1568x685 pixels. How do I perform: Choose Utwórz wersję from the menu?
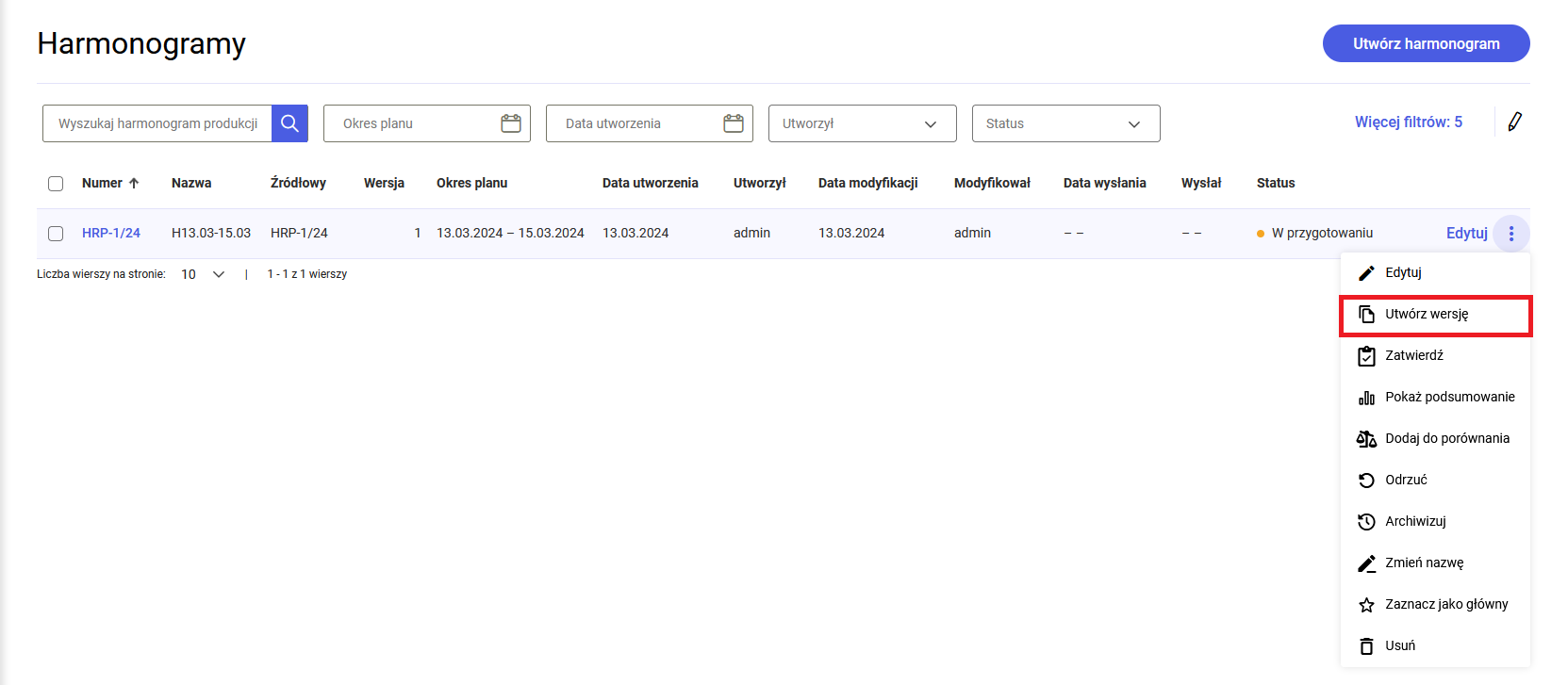click(x=1435, y=315)
